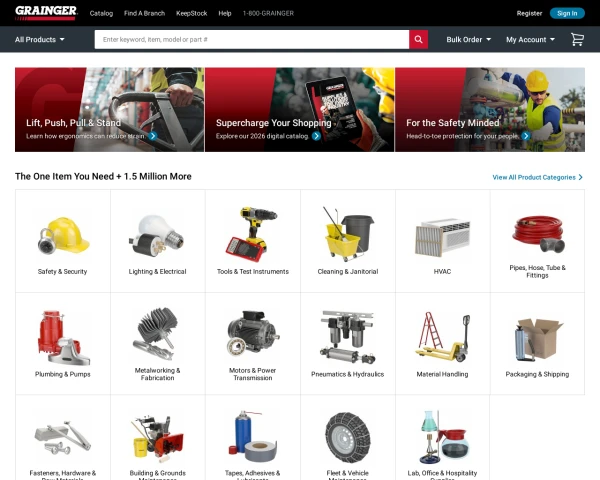Viewport: 600px width, 480px height.
Task: Click the red search magnifier button
Action: point(418,39)
